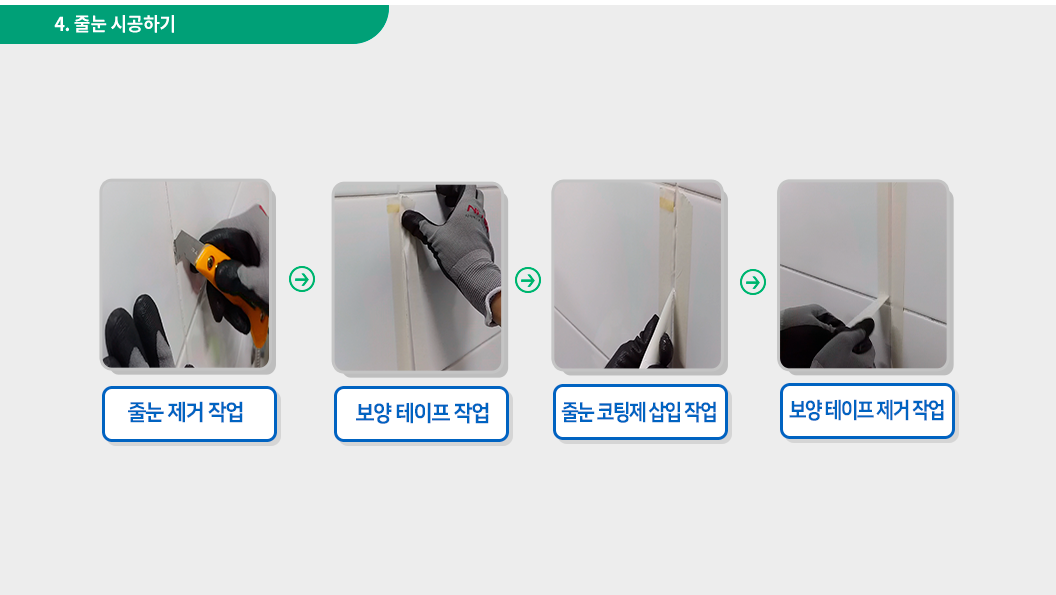Click the tape strip being peeled in fourth photo

[x=865, y=313]
